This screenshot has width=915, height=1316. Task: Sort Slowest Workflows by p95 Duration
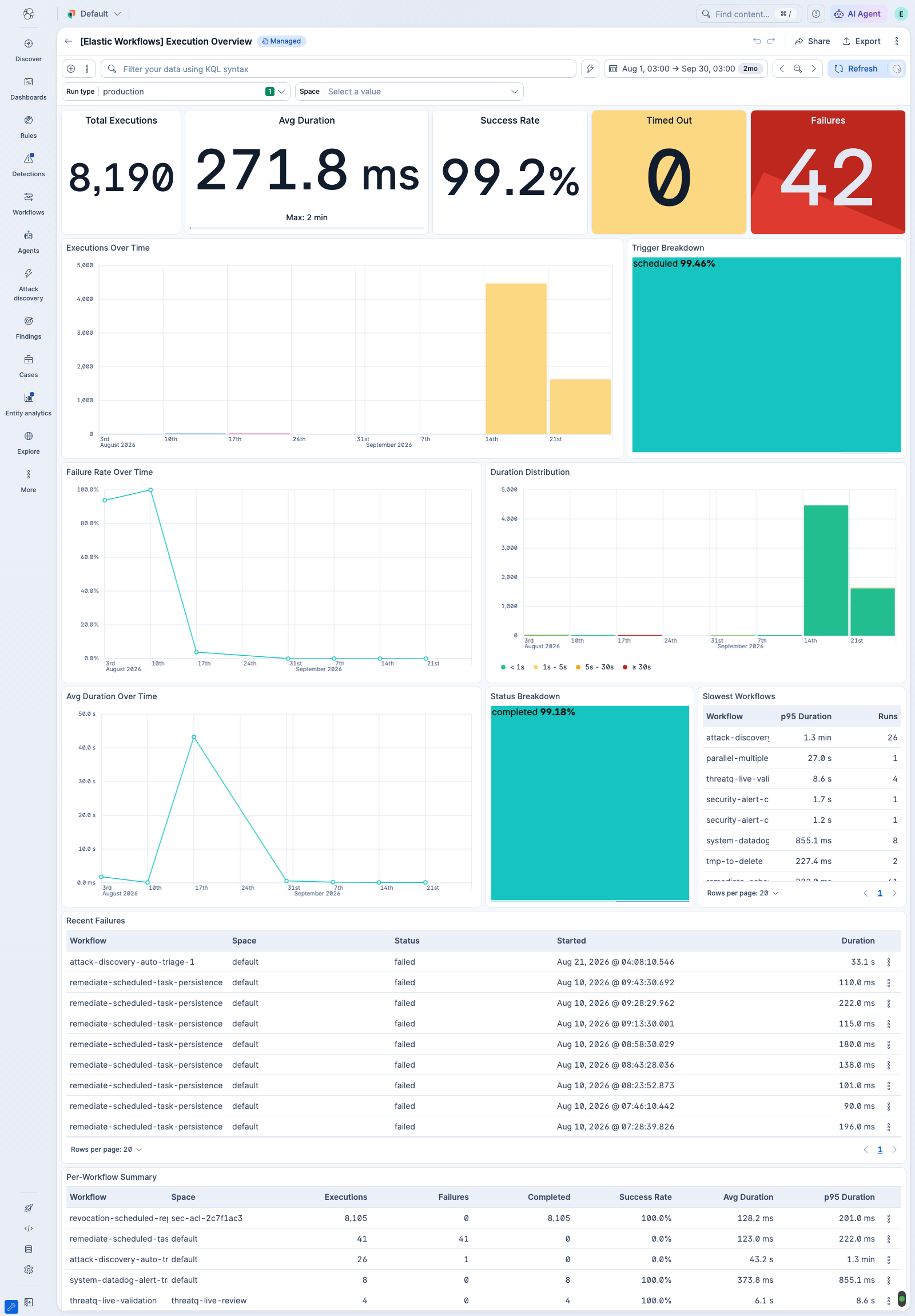point(806,716)
